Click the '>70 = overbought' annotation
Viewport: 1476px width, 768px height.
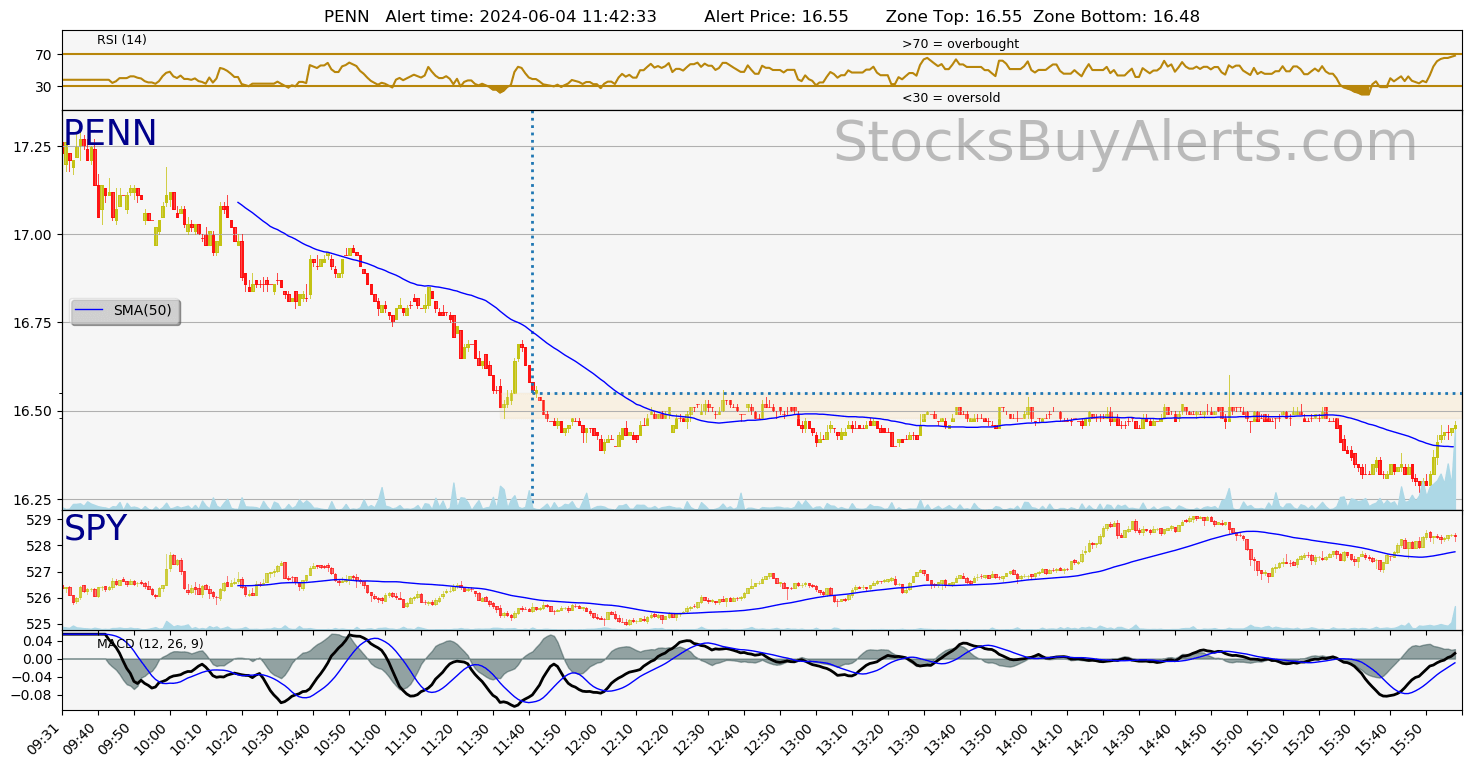pyautogui.click(x=960, y=44)
